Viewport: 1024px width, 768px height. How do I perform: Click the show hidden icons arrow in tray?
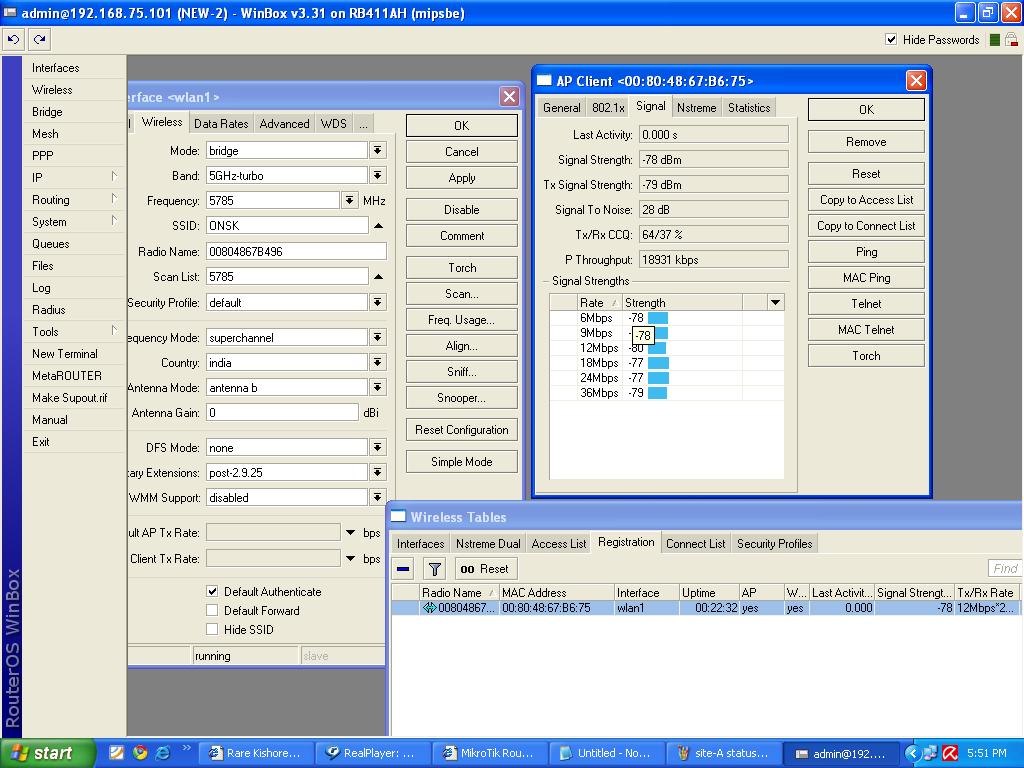pyautogui.click(x=911, y=753)
